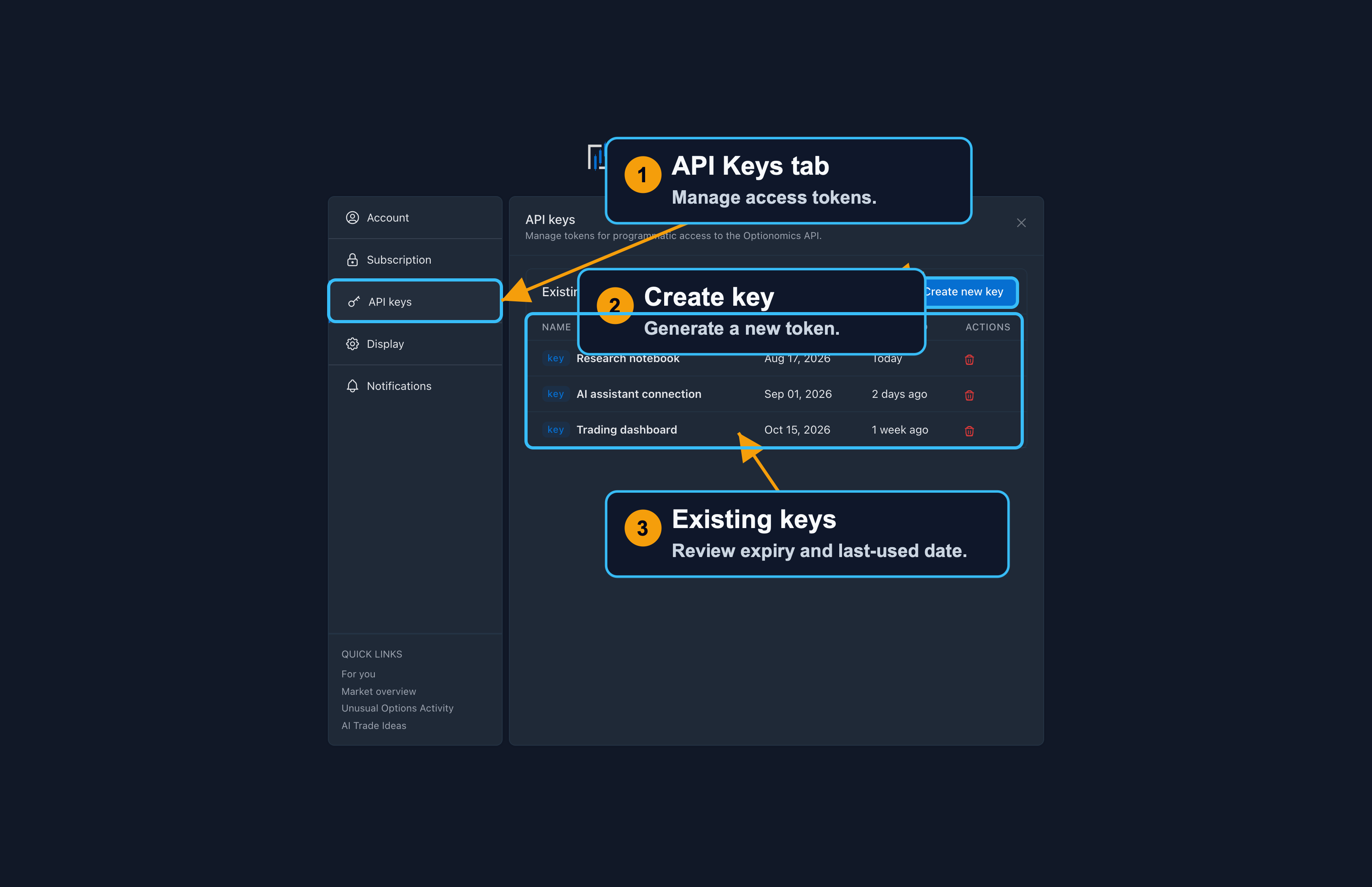1372x887 pixels.
Task: Open the Unusual Options Activity link
Action: pyautogui.click(x=397, y=708)
